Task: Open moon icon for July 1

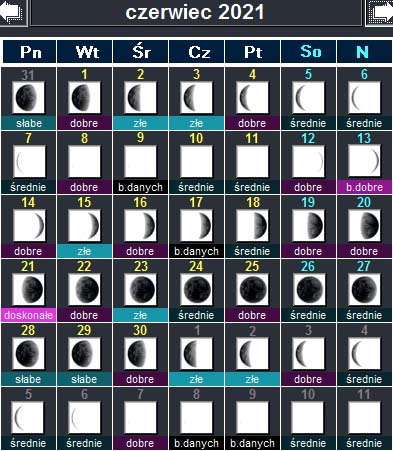Action: click(x=196, y=354)
